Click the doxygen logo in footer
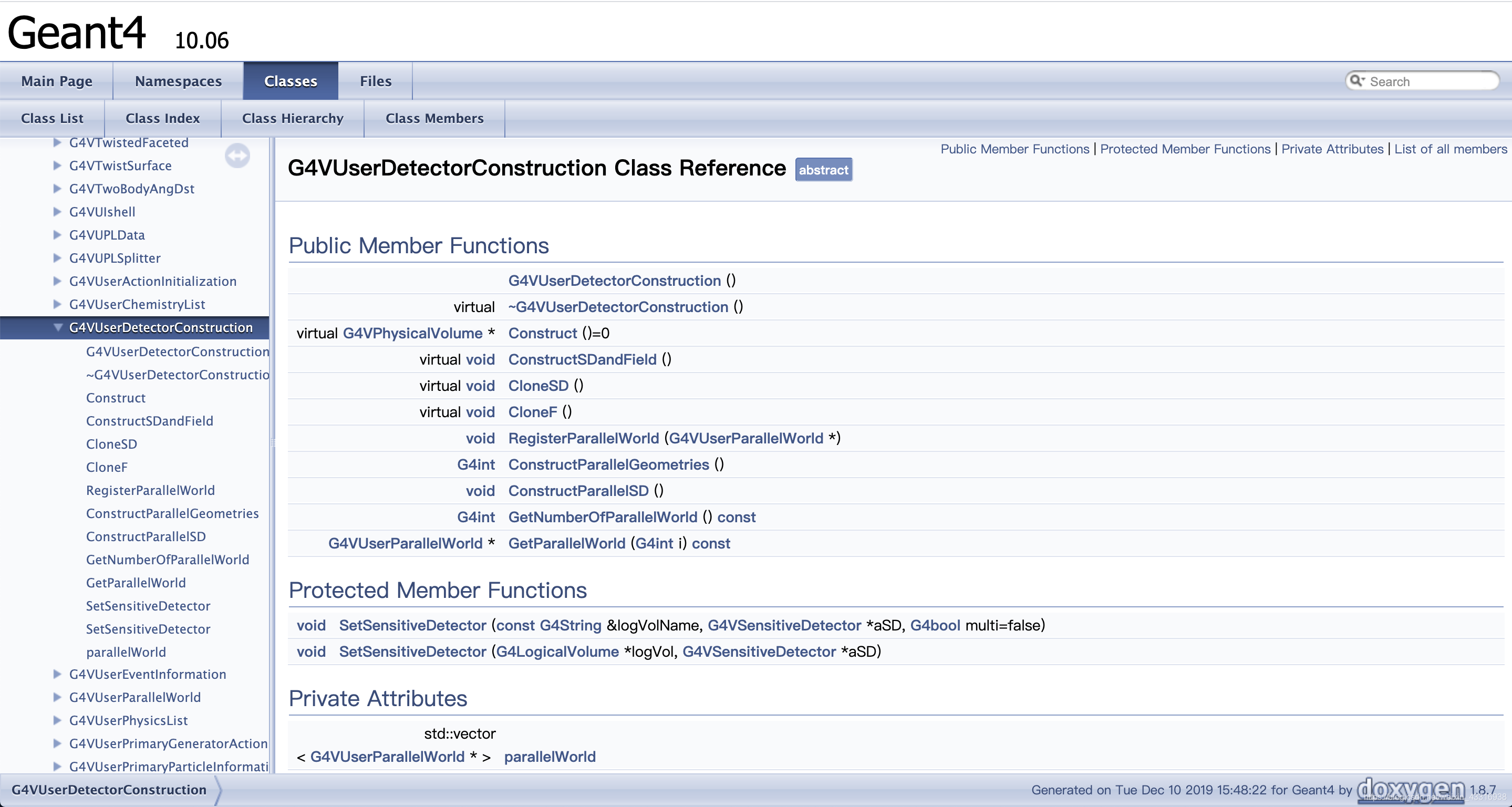 1411,789
